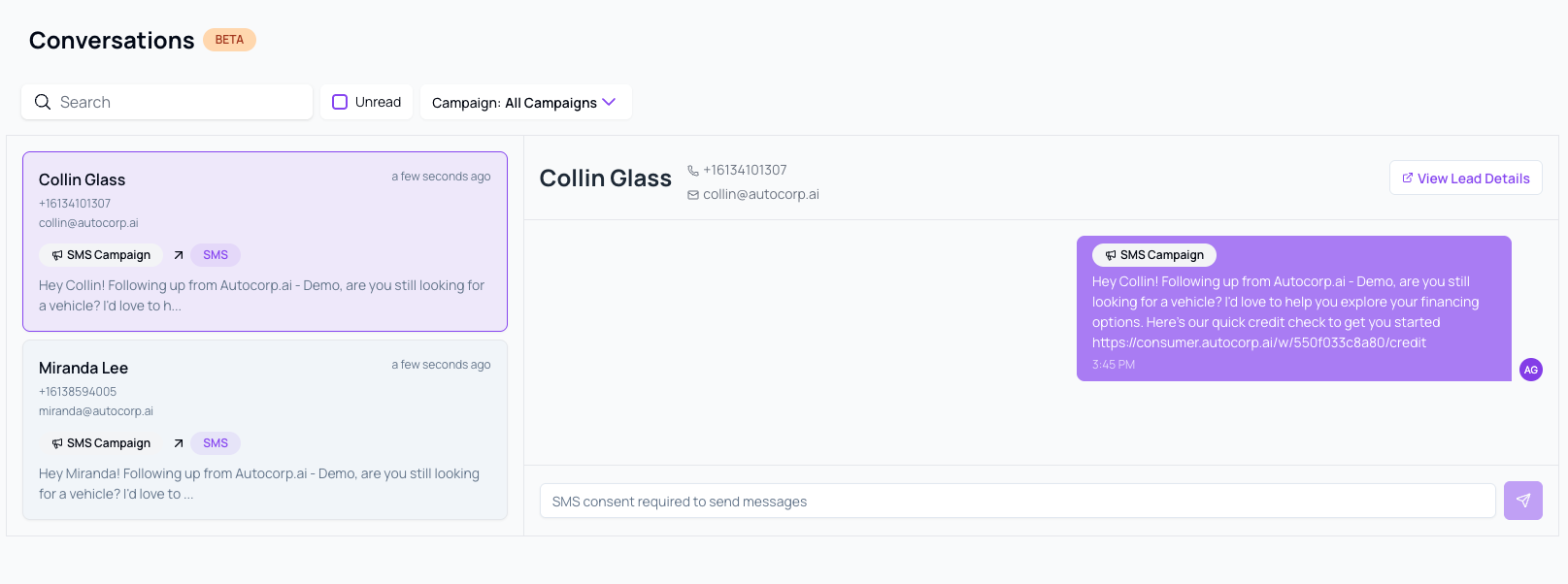
Task: Click megaphone icon in Collin's conversation card
Action: pos(57,255)
